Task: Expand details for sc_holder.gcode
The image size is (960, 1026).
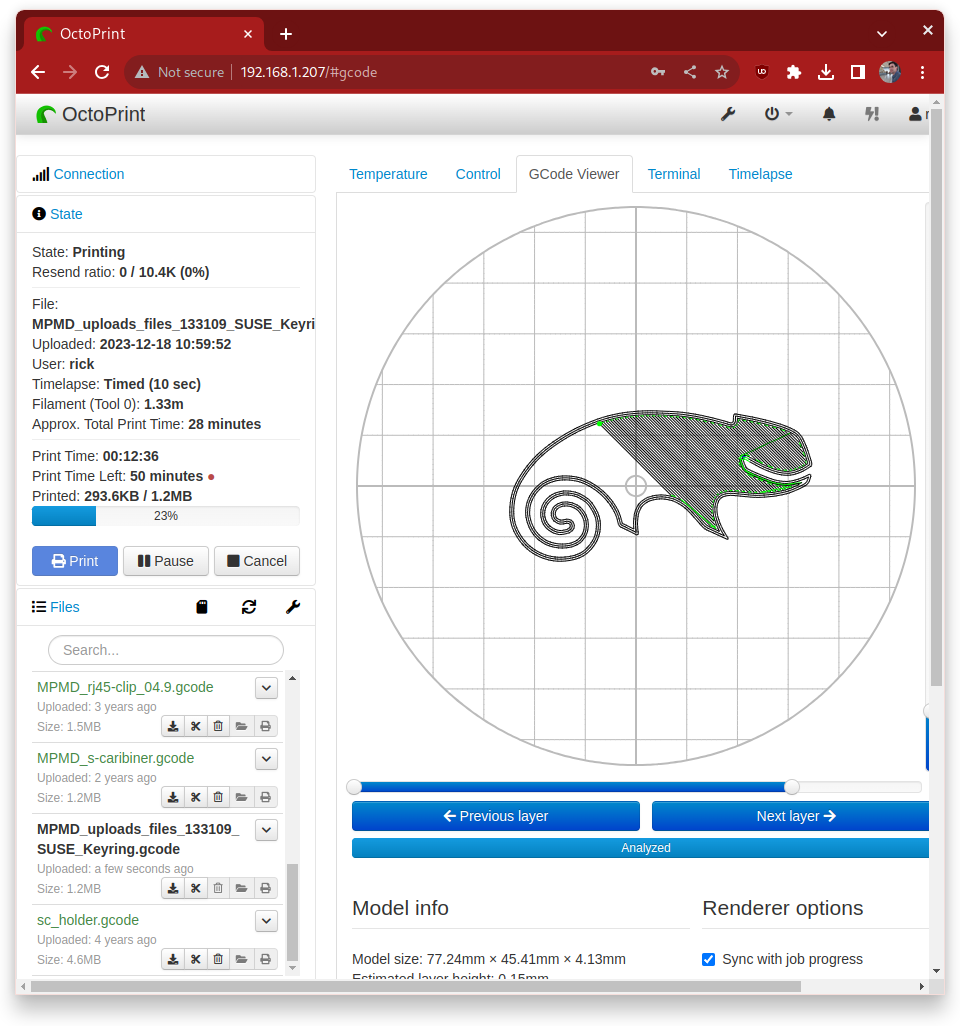Action: coord(266,920)
